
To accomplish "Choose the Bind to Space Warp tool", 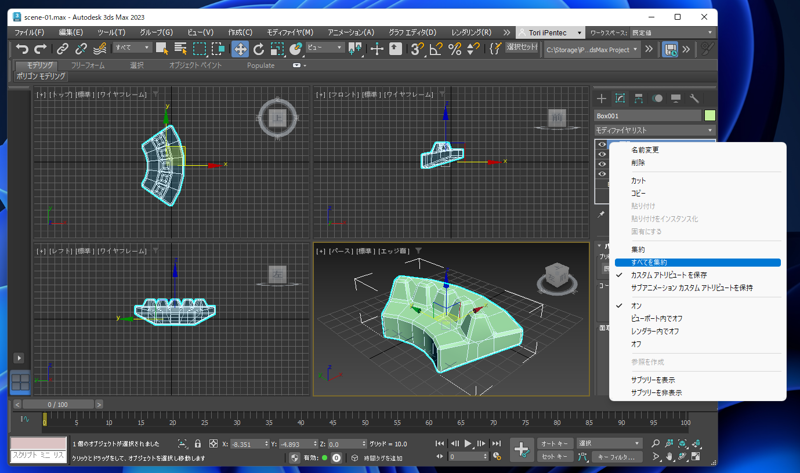I will pyautogui.click(x=99, y=48).
